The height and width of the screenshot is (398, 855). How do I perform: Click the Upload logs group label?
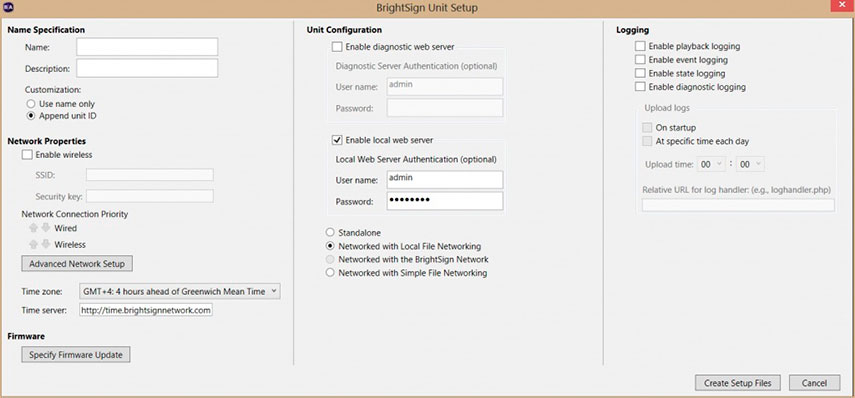[x=666, y=108]
